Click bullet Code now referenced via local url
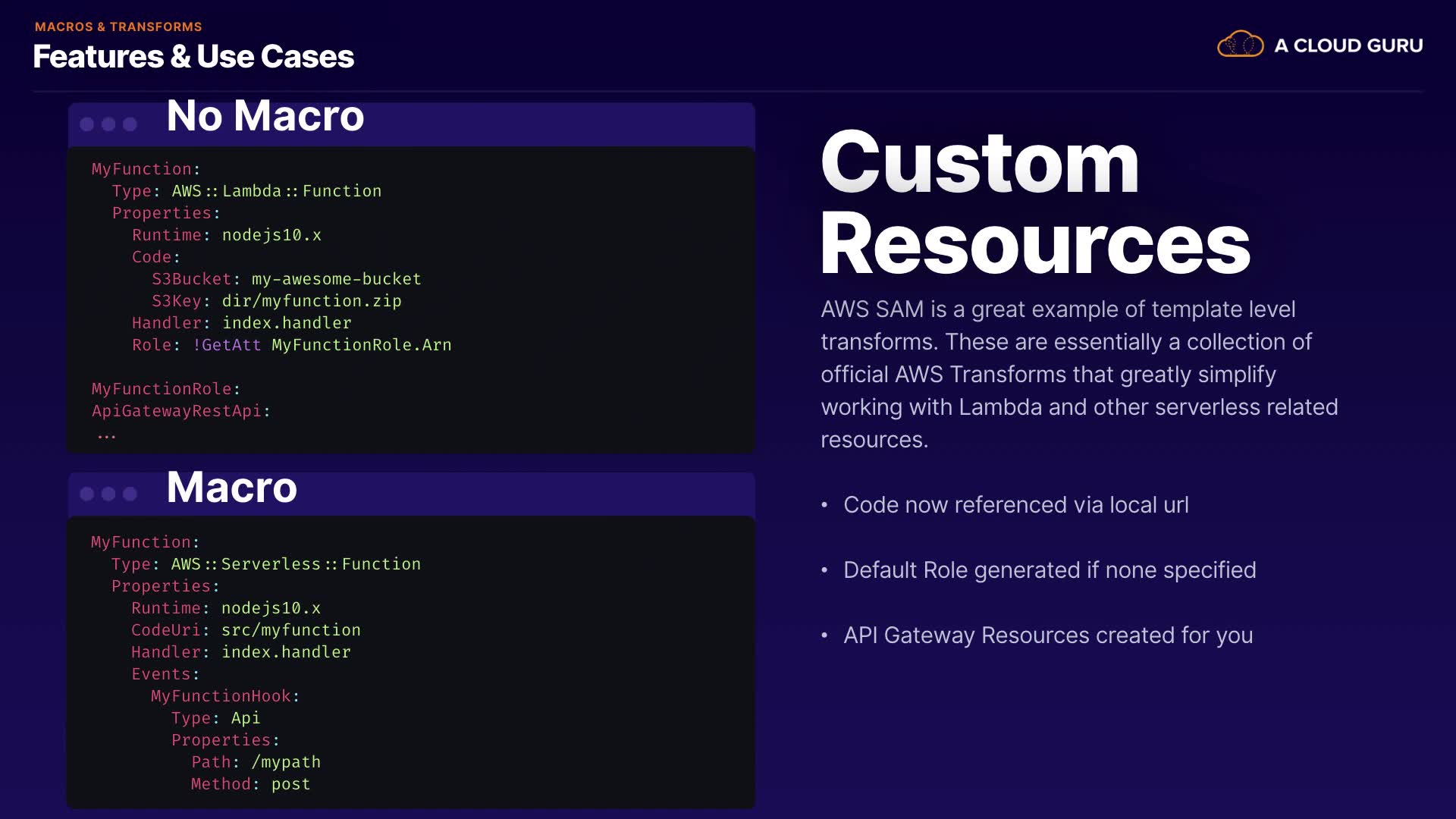The height and width of the screenshot is (819, 1456). 1015,505
